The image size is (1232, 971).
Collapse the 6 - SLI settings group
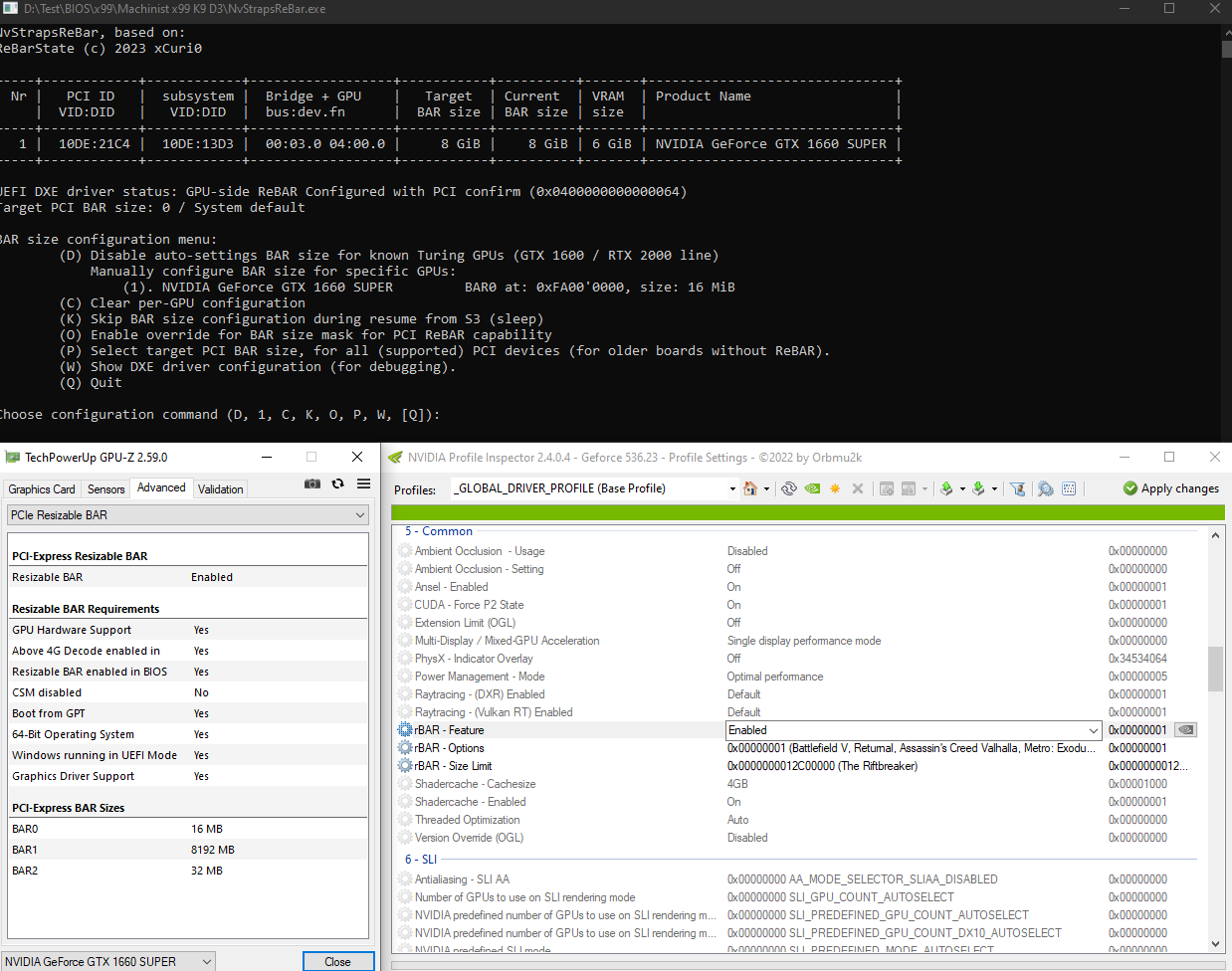pyautogui.click(x=421, y=860)
